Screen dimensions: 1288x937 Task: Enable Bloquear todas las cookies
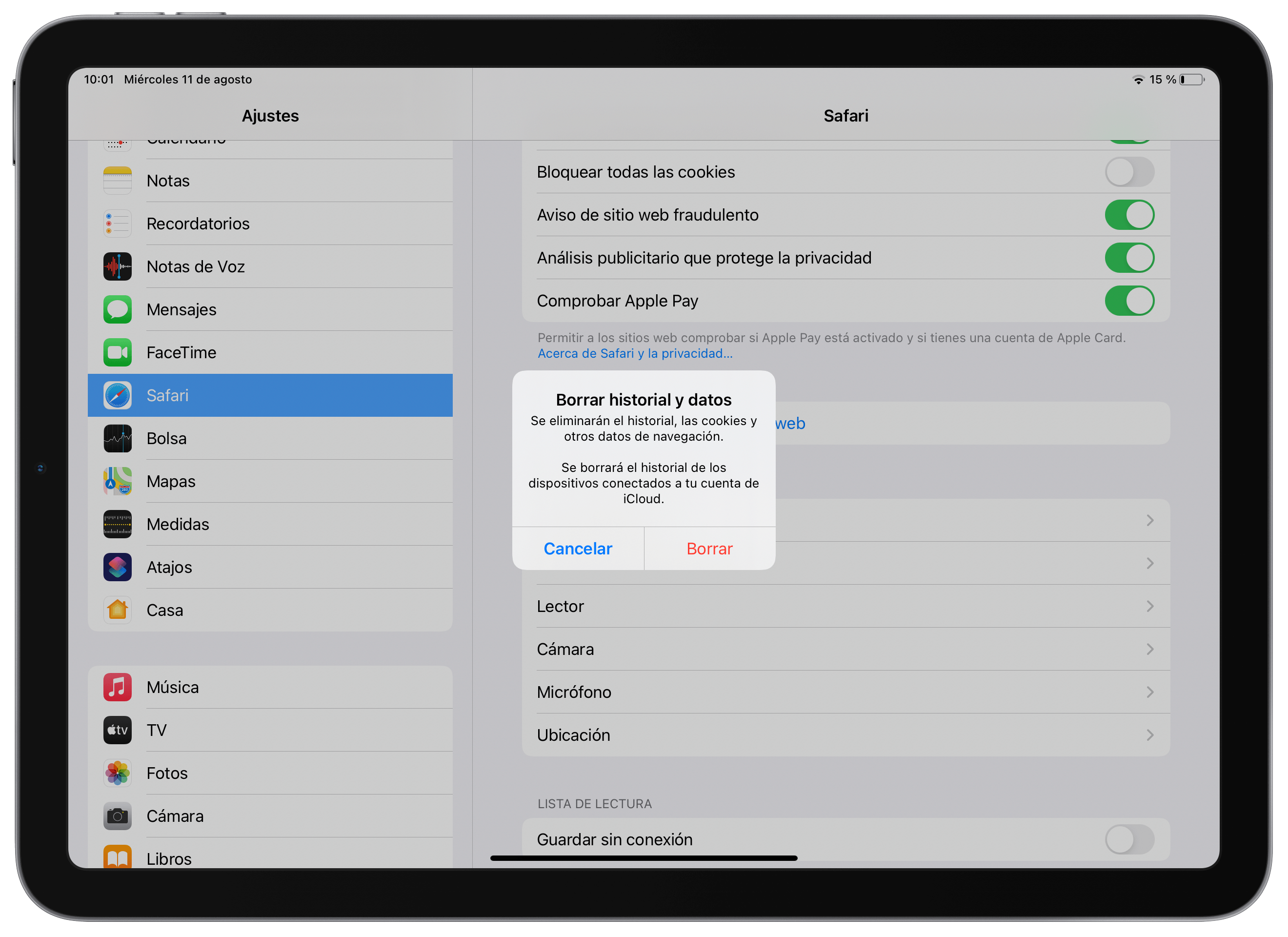coord(1129,172)
